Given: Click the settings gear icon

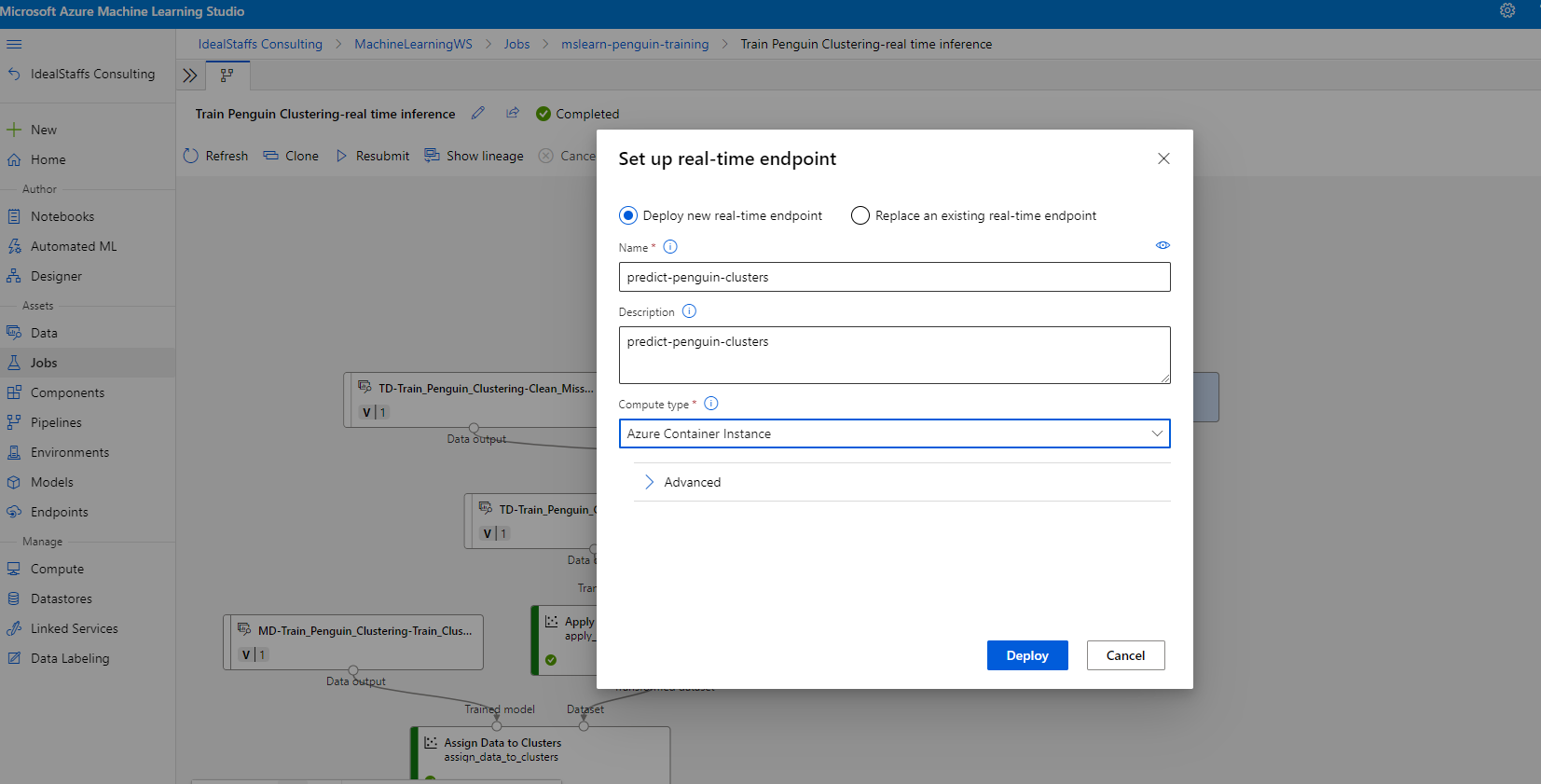Looking at the screenshot, I should 1507,11.
